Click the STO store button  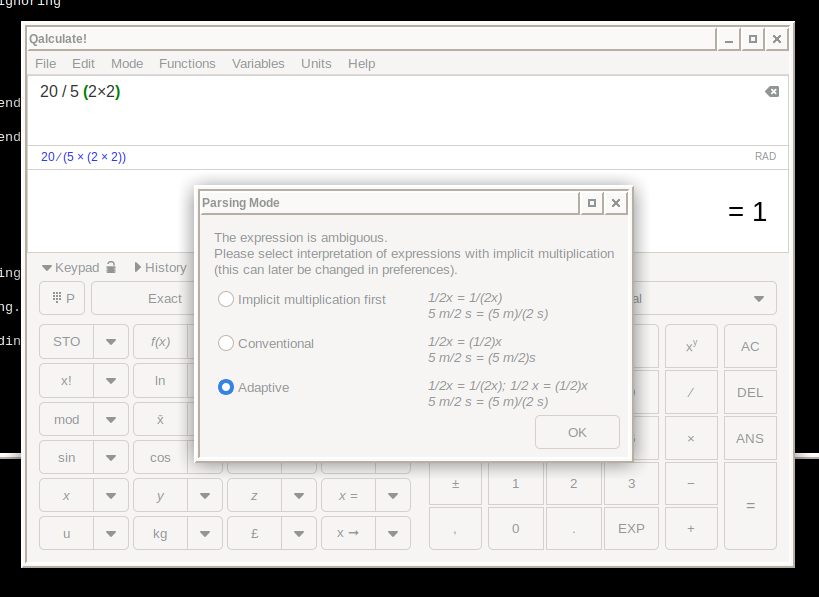coord(66,342)
